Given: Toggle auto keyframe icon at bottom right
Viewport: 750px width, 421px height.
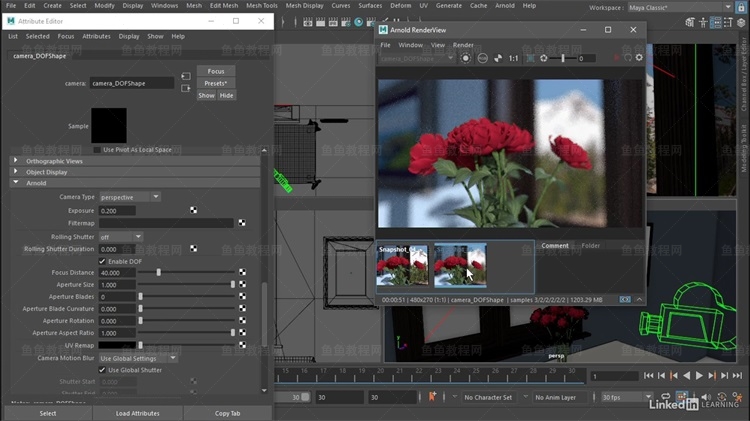Looking at the screenshot, I should pyautogui.click(x=722, y=397).
